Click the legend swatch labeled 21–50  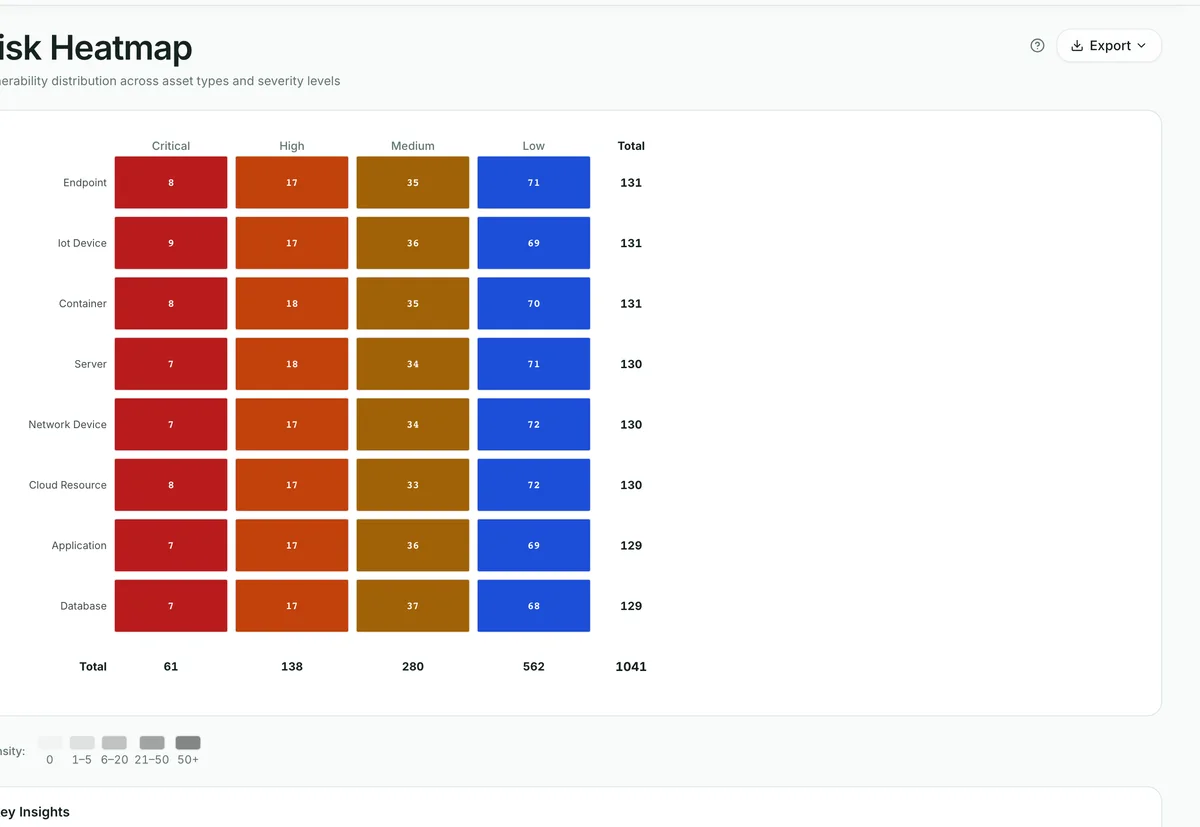pyautogui.click(x=152, y=743)
